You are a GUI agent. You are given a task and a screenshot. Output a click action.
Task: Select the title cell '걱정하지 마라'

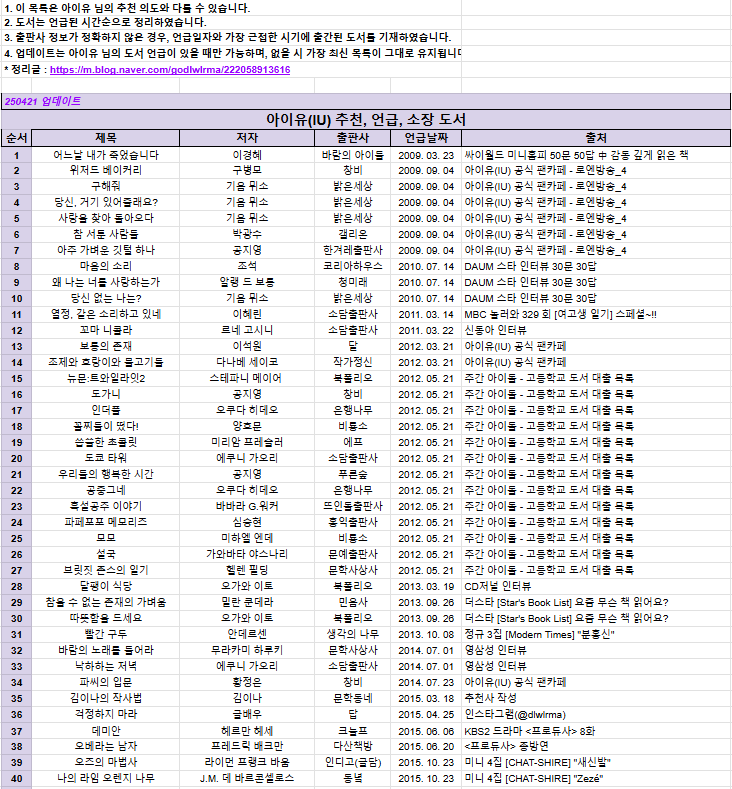coord(106,715)
